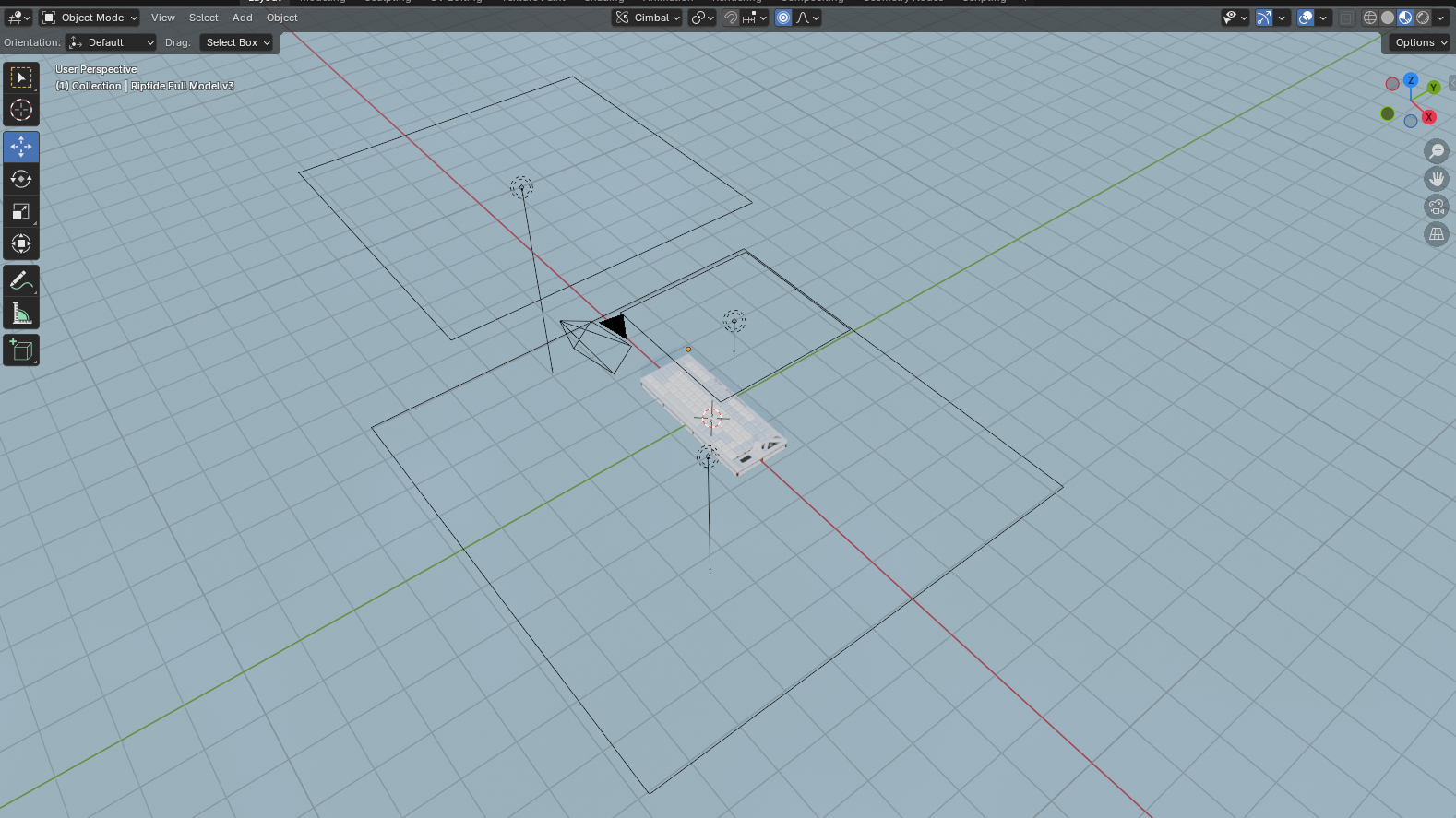Switch to solid viewport shading

pos(1387,18)
